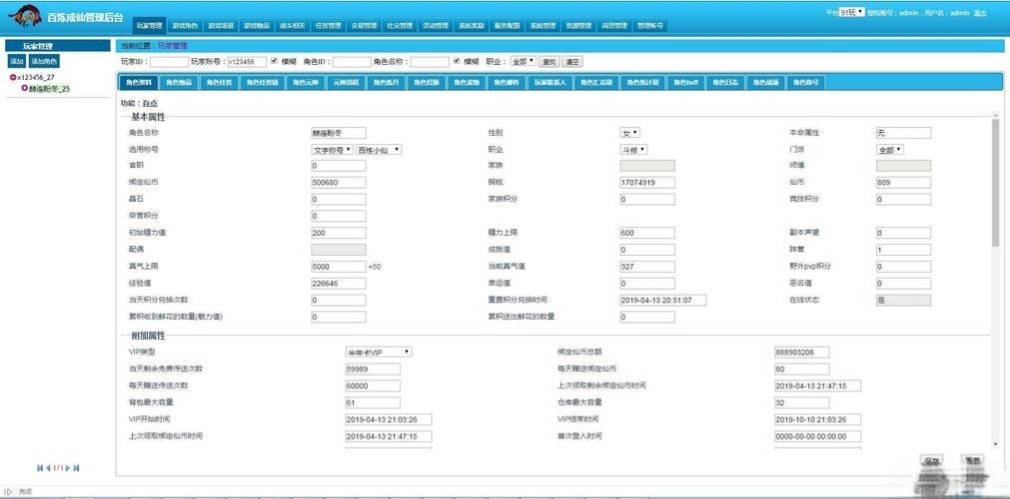Viewport: 1010px width, 499px height.
Task: Open the 性别 gender dropdown
Action: [x=630, y=133]
